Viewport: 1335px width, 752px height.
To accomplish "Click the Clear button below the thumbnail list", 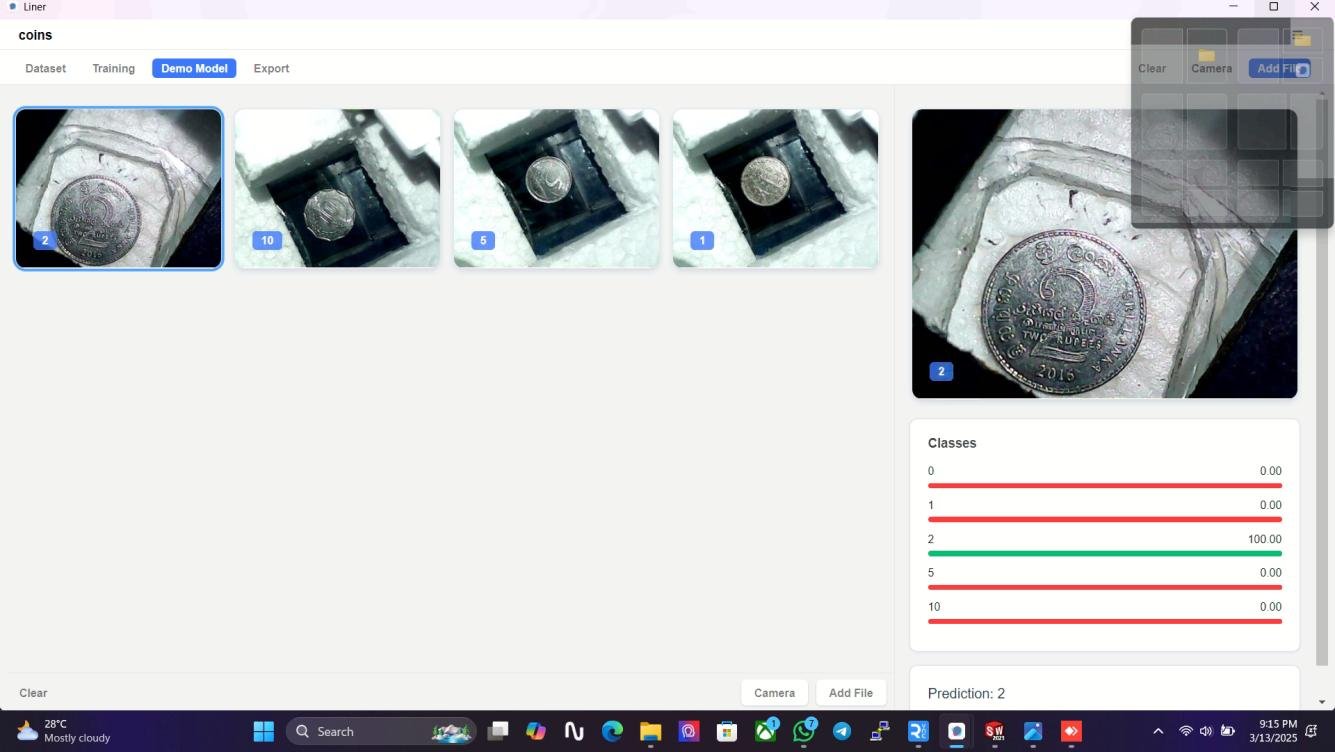I will (33, 693).
